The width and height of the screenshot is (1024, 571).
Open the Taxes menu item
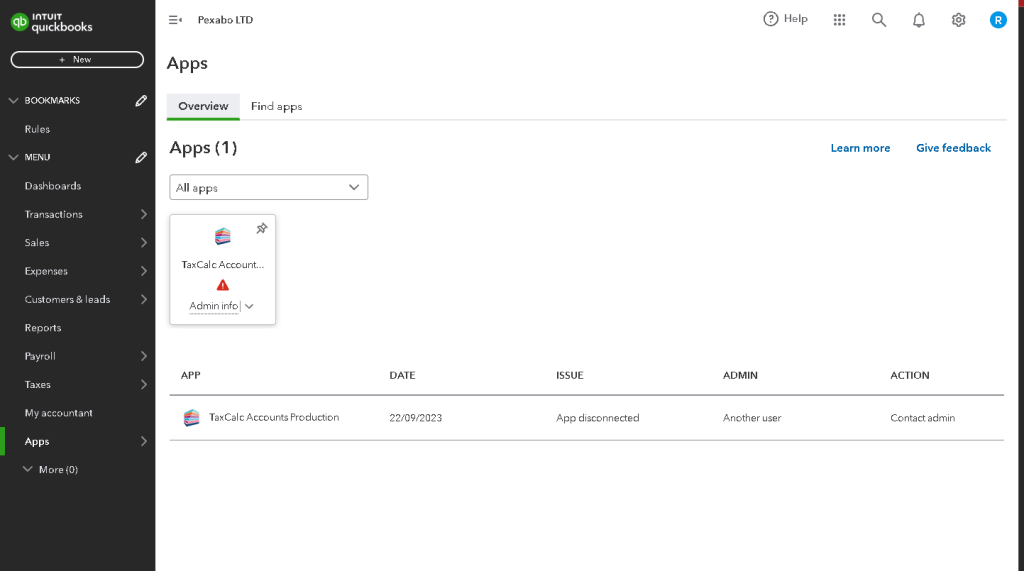(38, 385)
